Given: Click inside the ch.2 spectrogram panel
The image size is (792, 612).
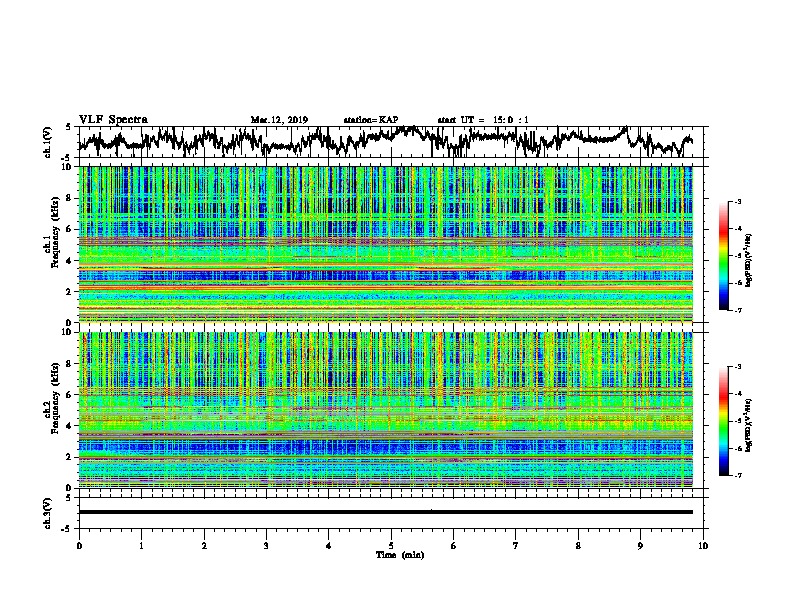Looking at the screenshot, I should (x=385, y=410).
